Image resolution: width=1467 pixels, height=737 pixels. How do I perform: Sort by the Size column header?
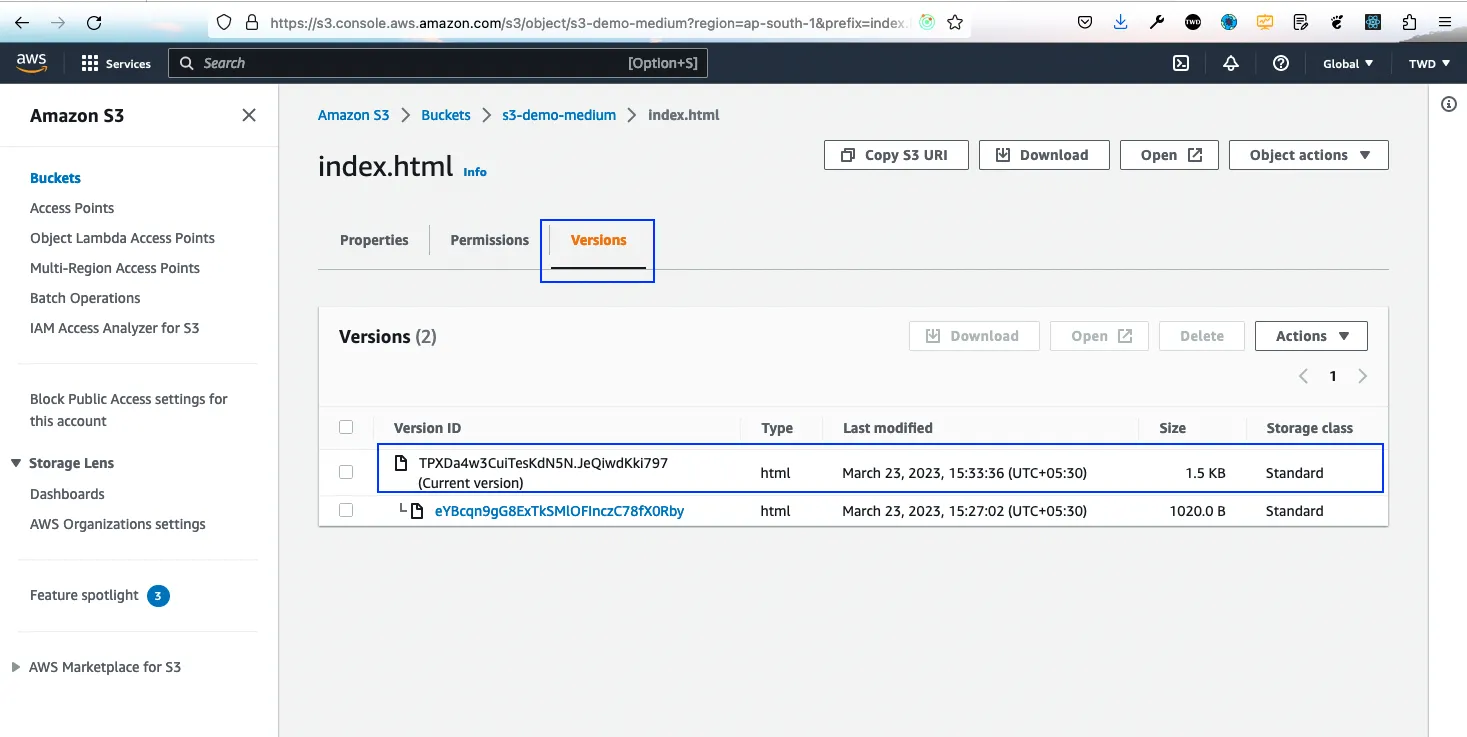[x=1172, y=428]
